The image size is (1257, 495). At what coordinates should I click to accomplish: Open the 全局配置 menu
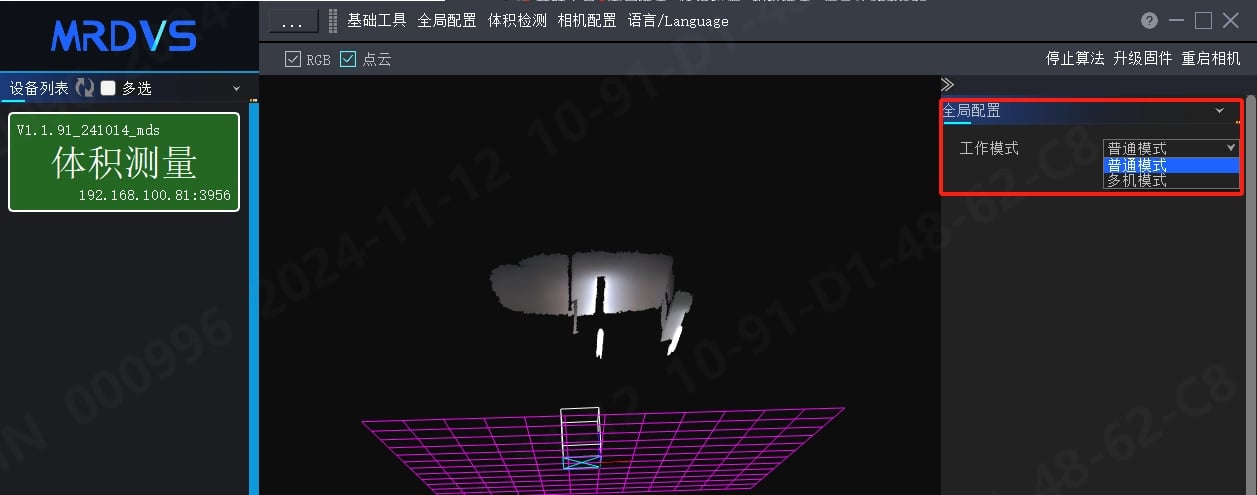click(447, 21)
